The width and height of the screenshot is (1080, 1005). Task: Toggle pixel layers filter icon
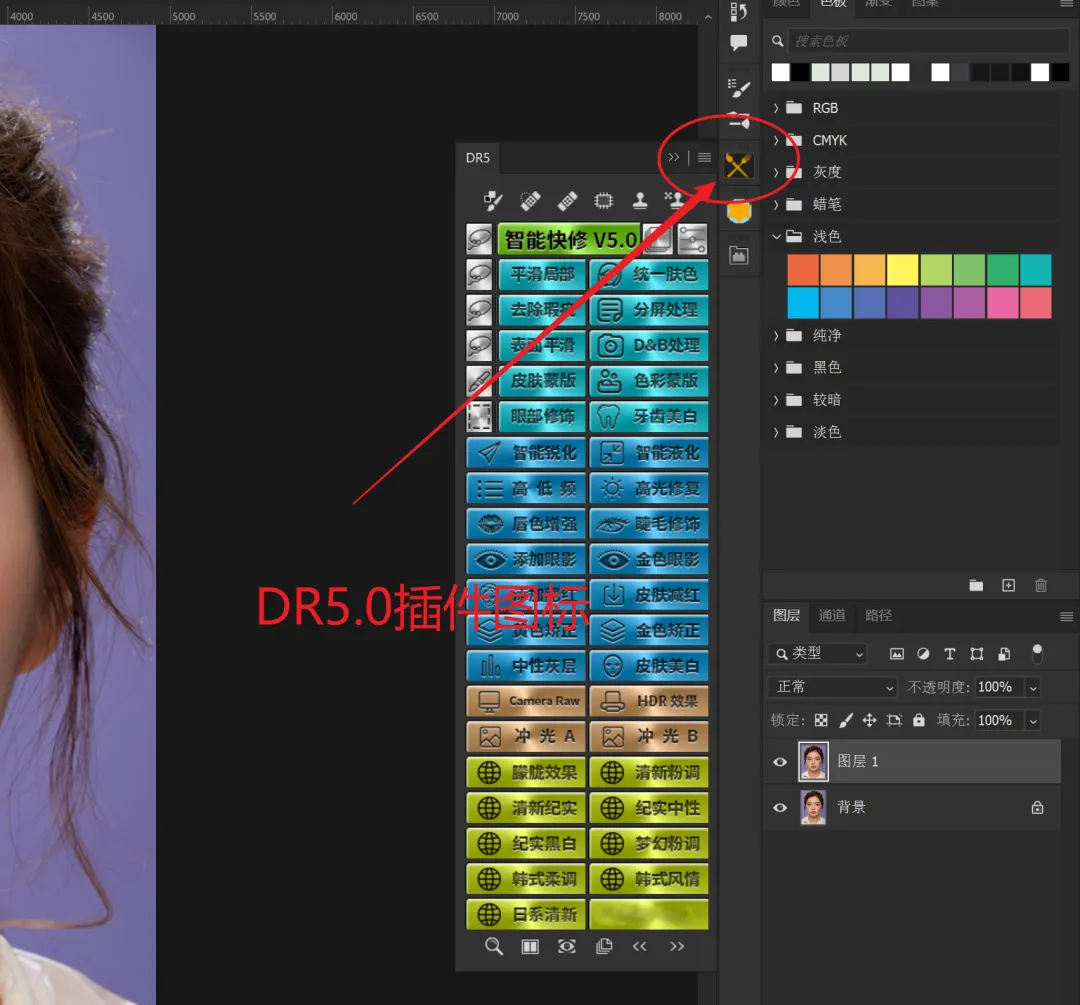point(897,654)
